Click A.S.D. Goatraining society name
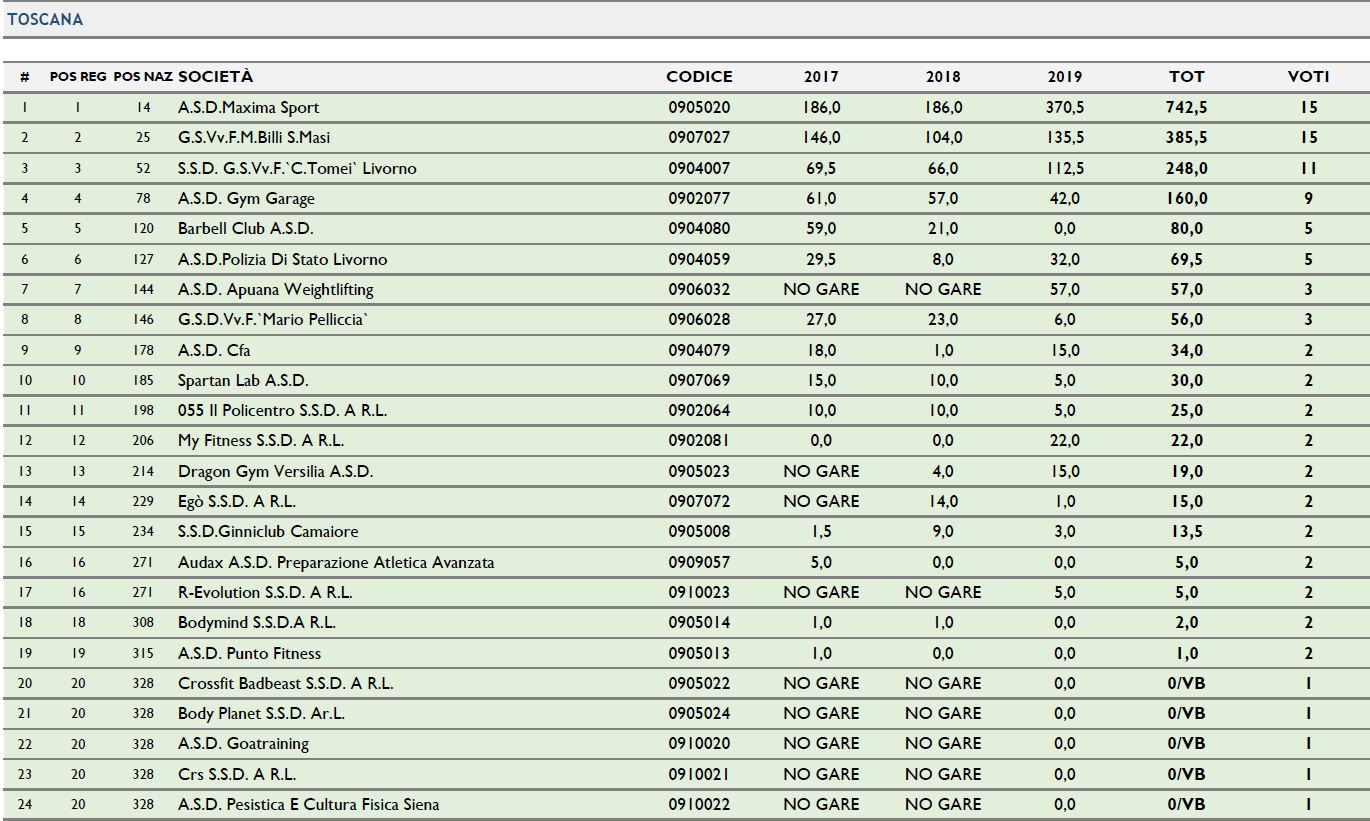The image size is (1370, 821). tap(243, 743)
